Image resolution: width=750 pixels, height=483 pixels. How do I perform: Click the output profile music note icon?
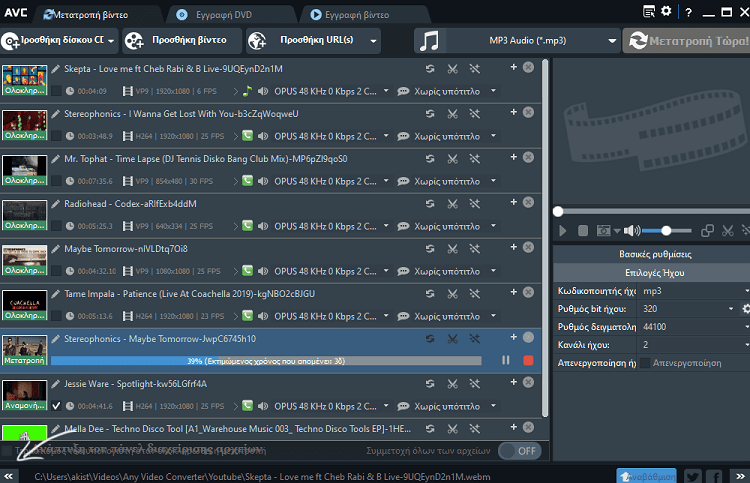[x=429, y=41]
